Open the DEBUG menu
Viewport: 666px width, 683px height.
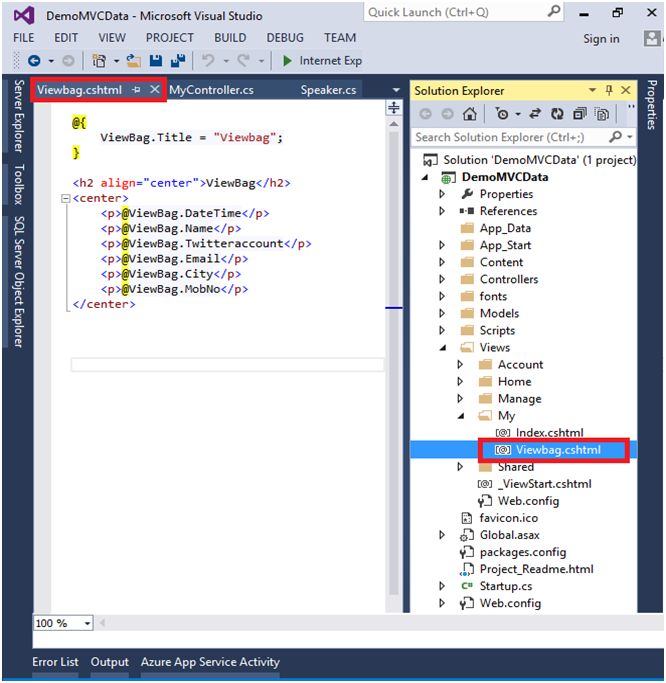tap(285, 38)
